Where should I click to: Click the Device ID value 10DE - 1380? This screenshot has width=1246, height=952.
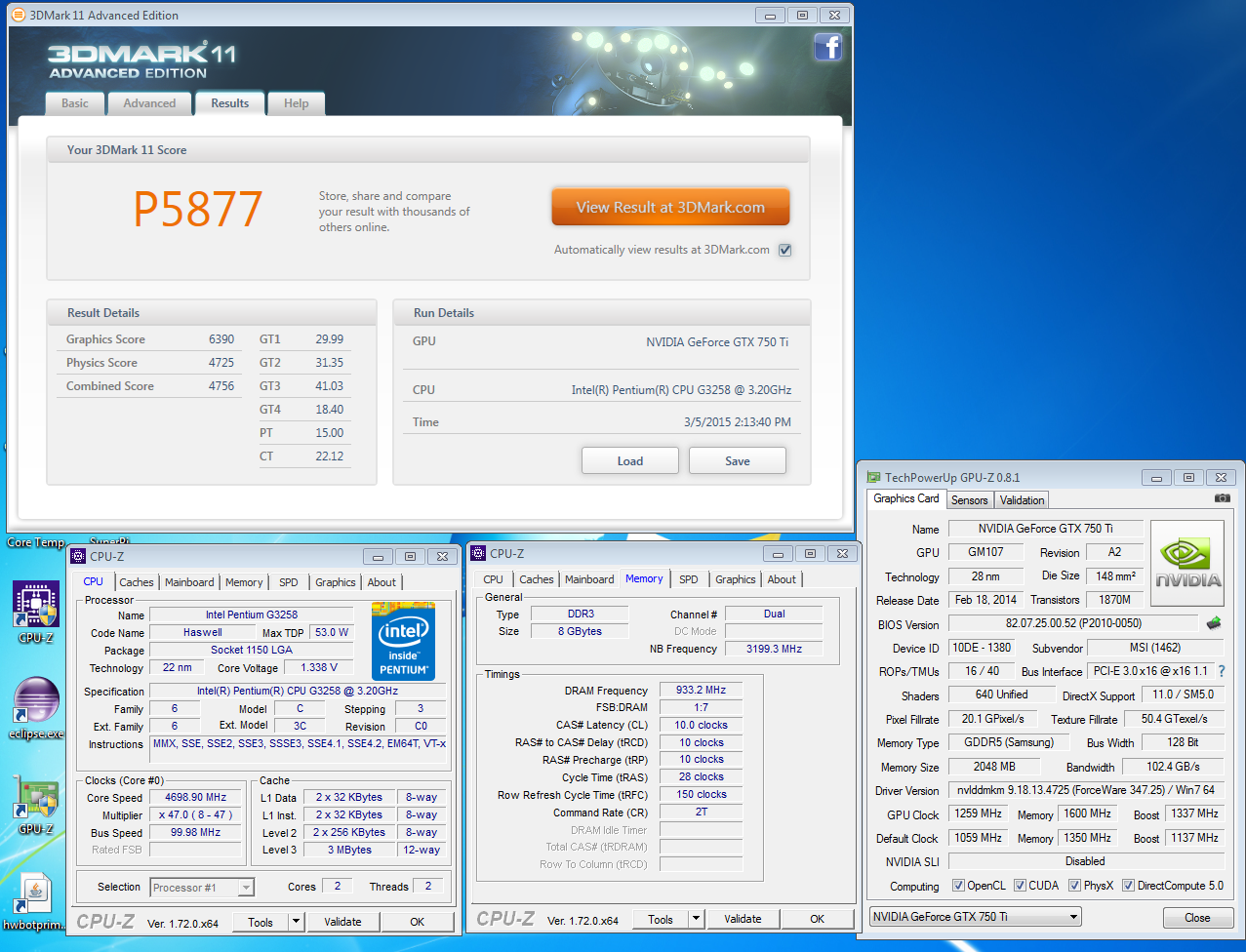(x=982, y=648)
